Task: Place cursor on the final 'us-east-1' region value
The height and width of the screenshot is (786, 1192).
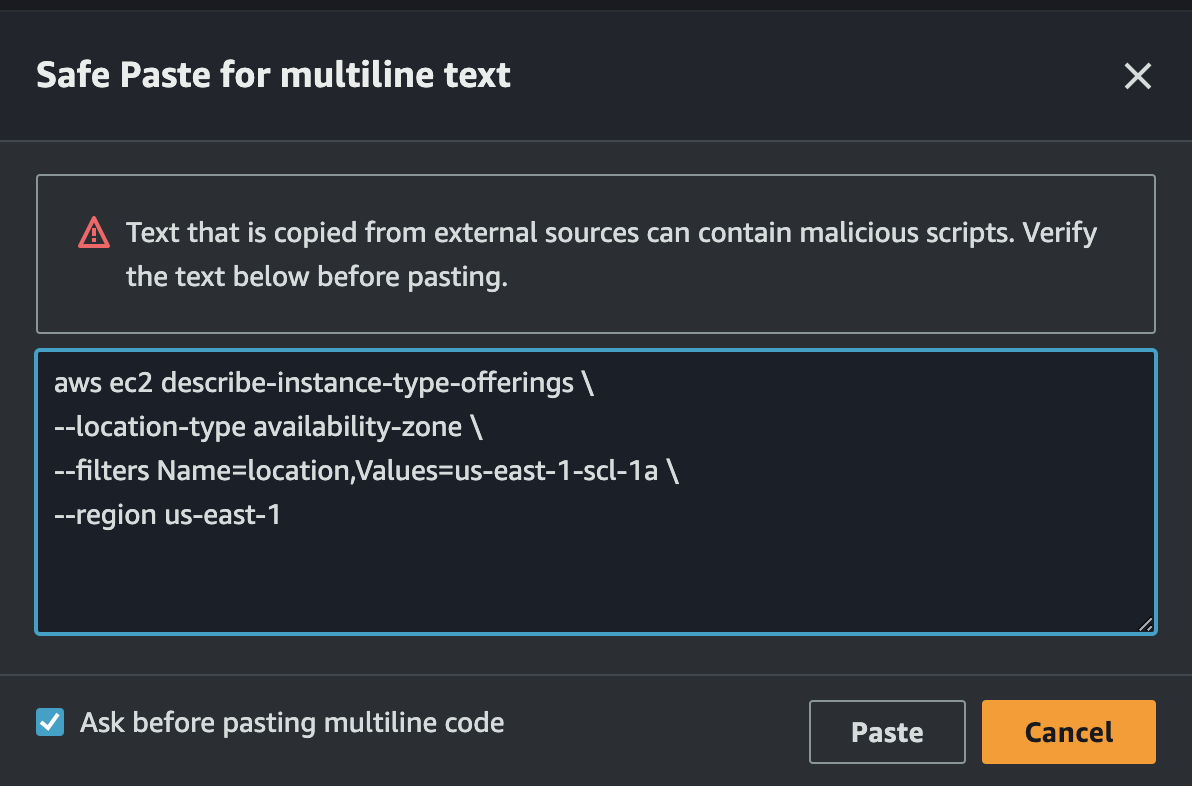Action: pyautogui.click(x=222, y=515)
